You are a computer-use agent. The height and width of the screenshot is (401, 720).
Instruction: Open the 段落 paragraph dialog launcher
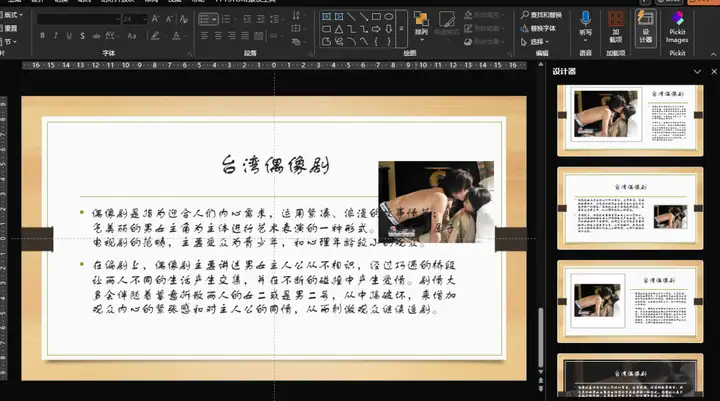(x=310, y=54)
